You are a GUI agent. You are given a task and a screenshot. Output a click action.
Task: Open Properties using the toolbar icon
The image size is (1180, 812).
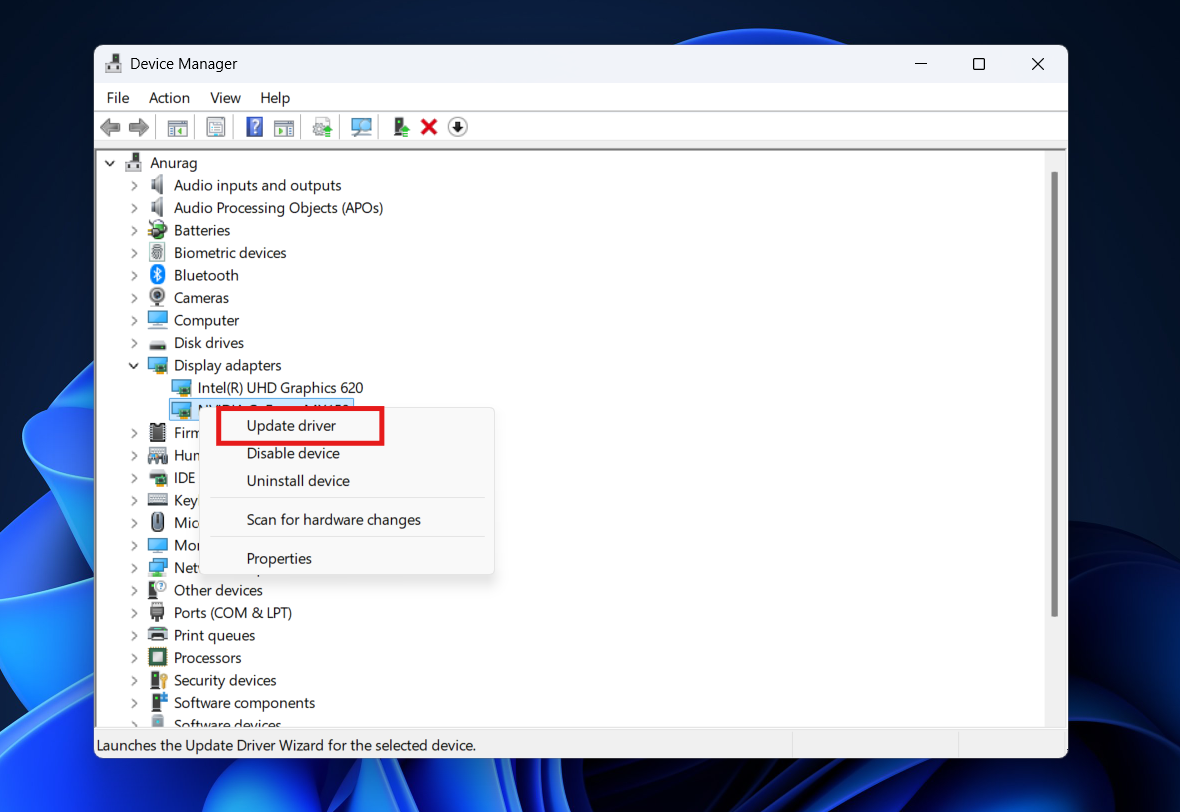[215, 127]
